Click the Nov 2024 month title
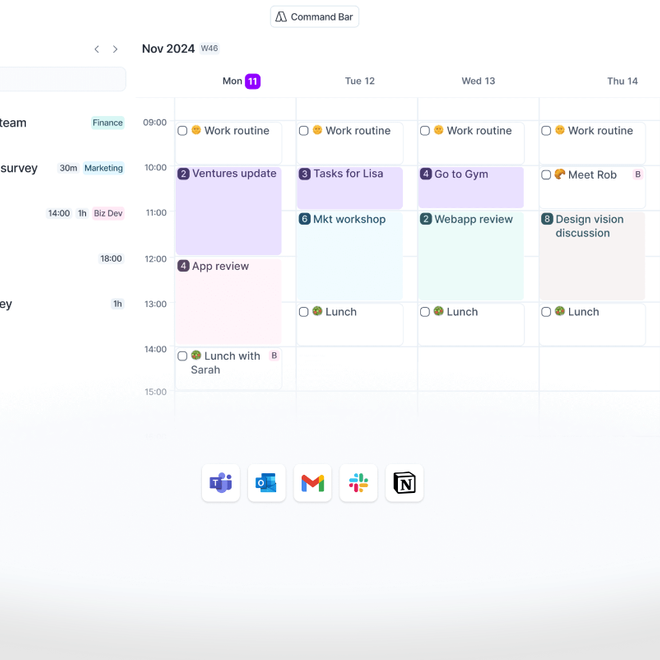This screenshot has width=660, height=660. click(x=168, y=49)
